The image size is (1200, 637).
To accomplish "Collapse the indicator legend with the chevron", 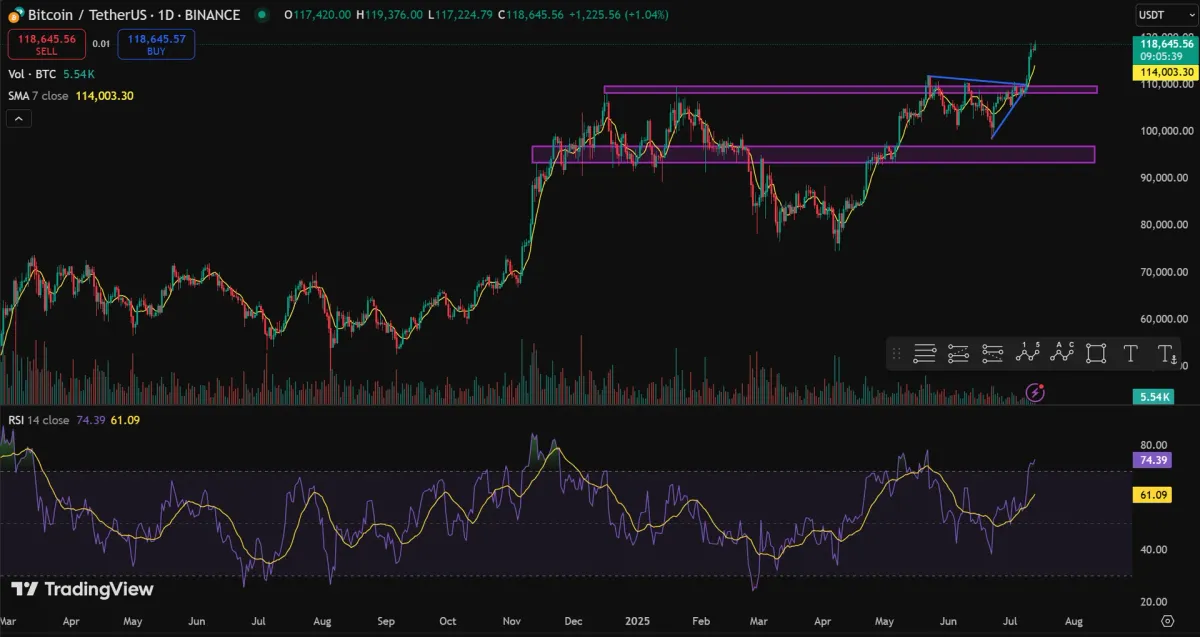I will click(x=19, y=118).
